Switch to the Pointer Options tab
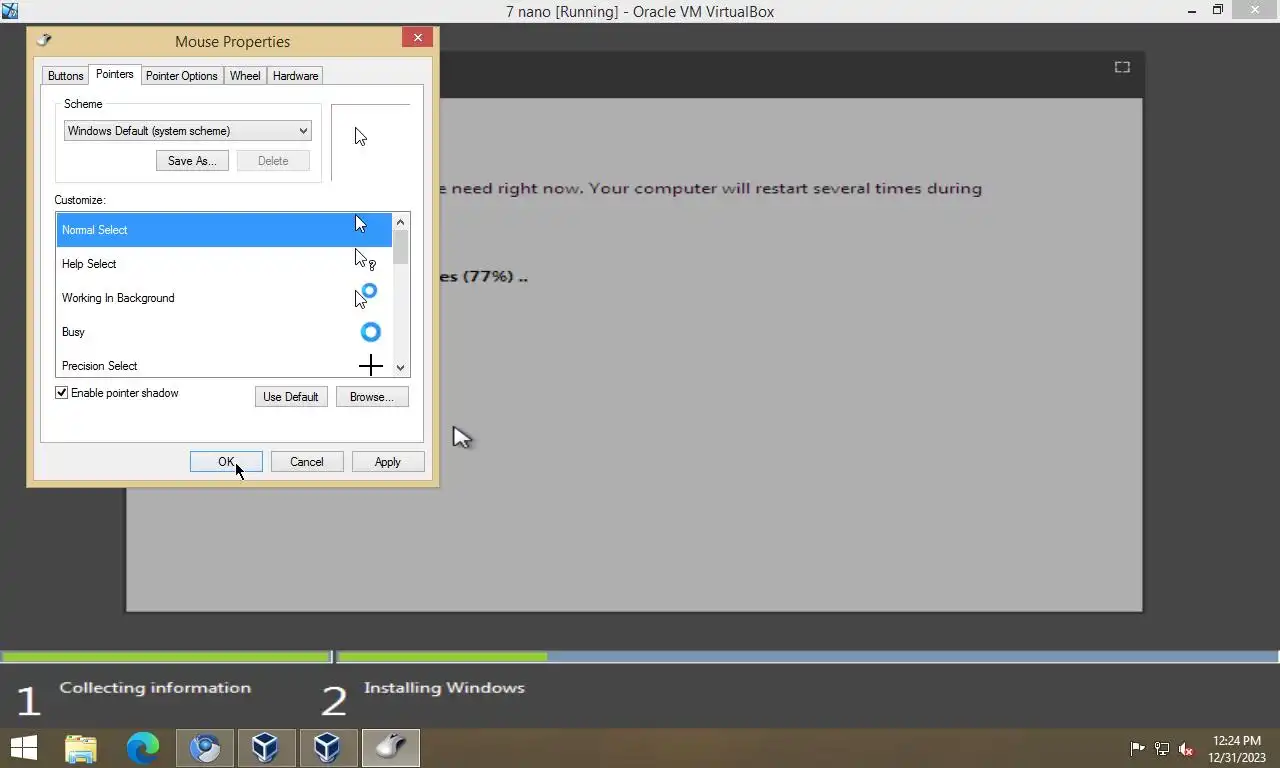This screenshot has height=768, width=1280. (182, 76)
